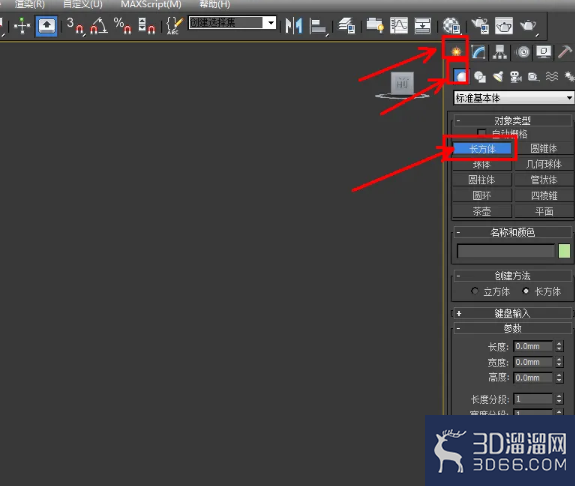
Task: Select the 立方体 radio button
Action: click(475, 291)
